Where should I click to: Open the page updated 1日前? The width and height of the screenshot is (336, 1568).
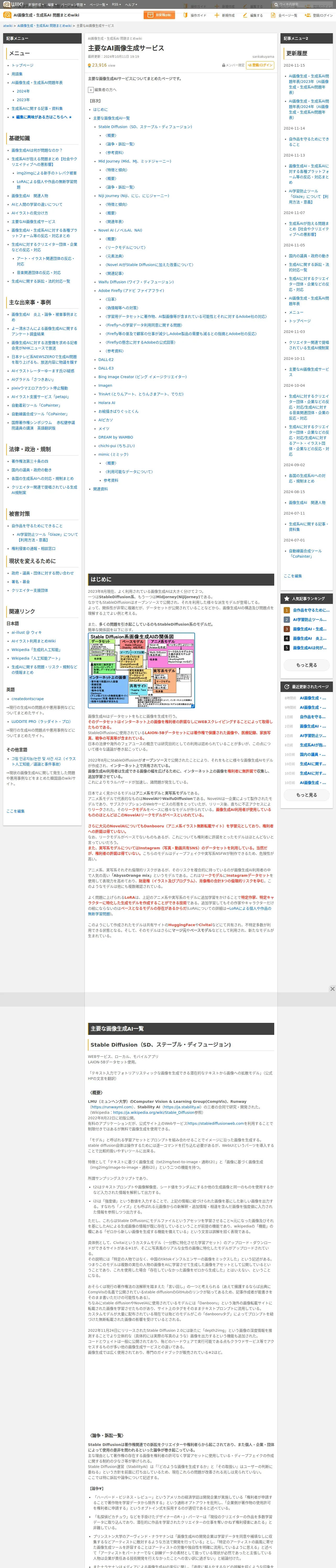tap(313, 717)
